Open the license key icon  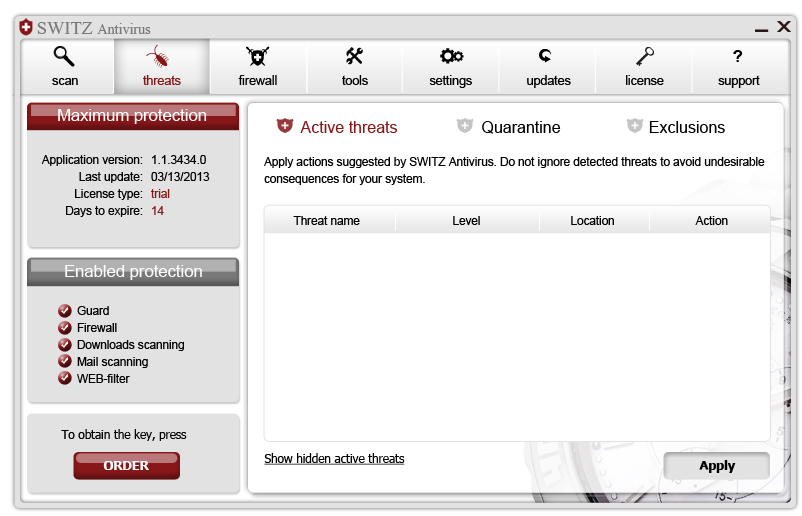(644, 56)
